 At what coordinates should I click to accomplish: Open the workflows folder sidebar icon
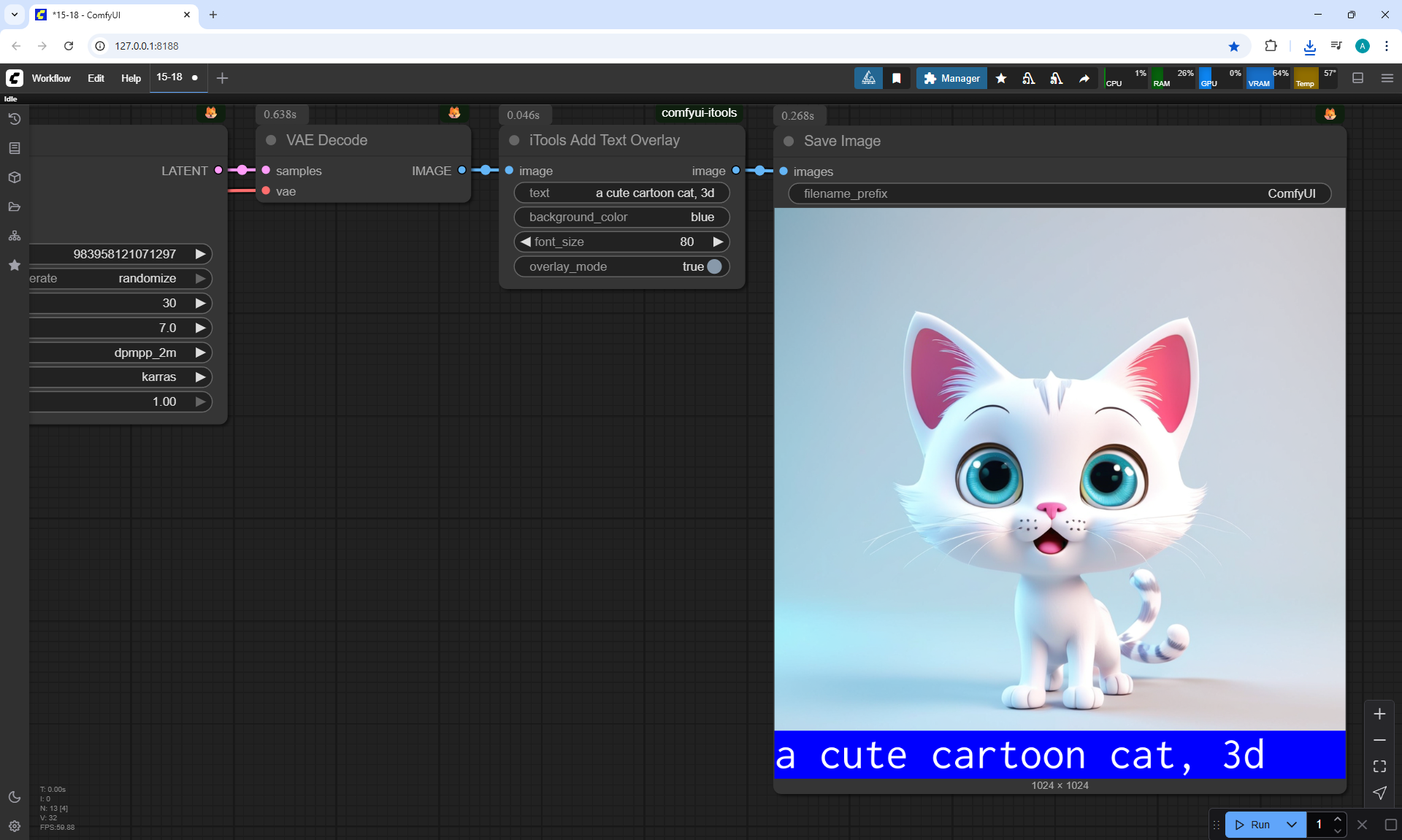click(14, 207)
